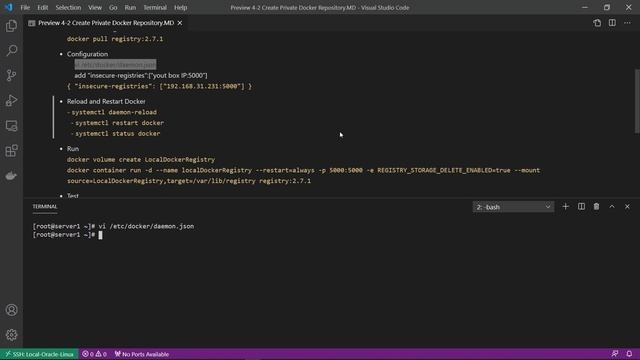The height and width of the screenshot is (360, 640).
Task: Open the Run menu
Action: pos(130,7)
